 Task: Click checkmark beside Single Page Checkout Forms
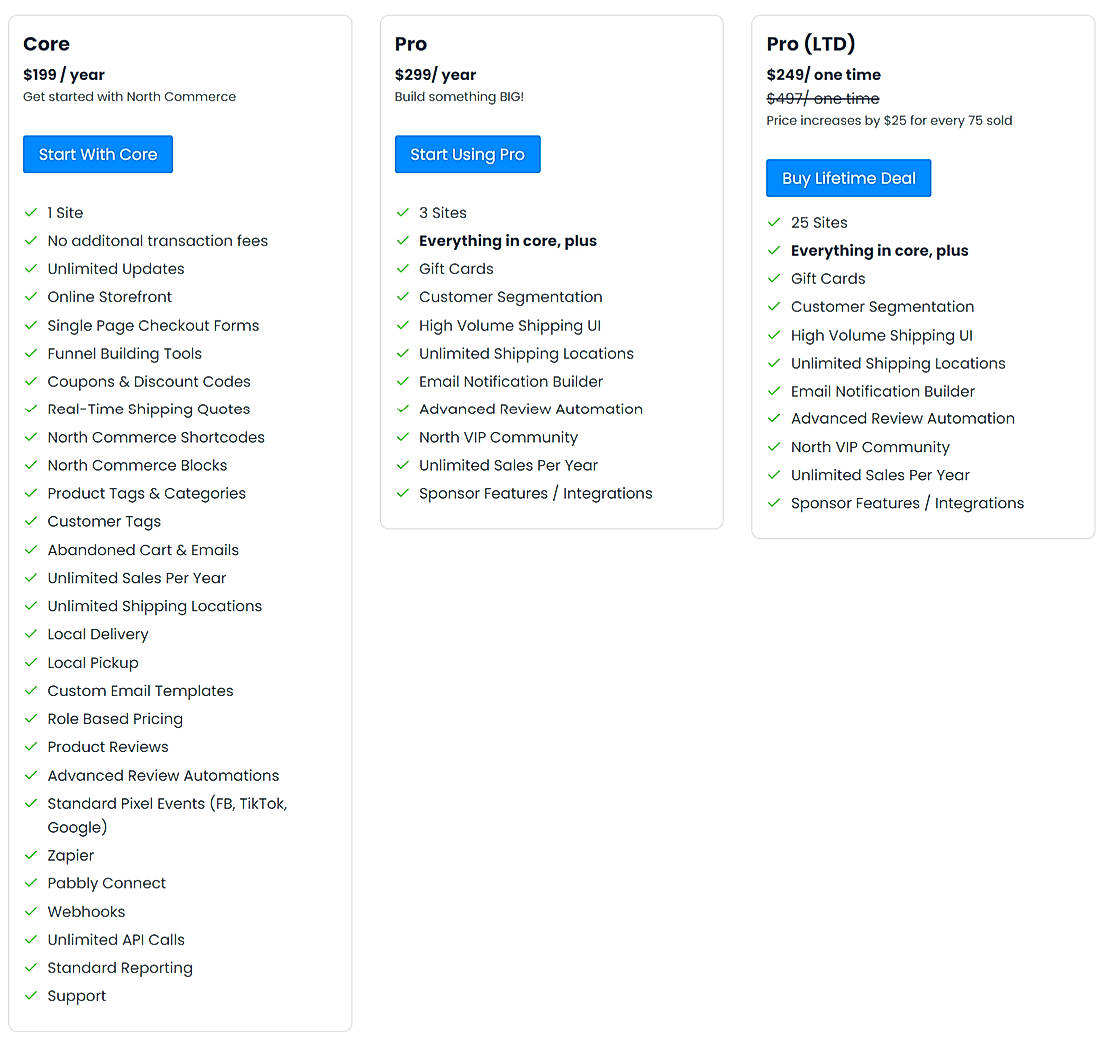click(x=31, y=325)
